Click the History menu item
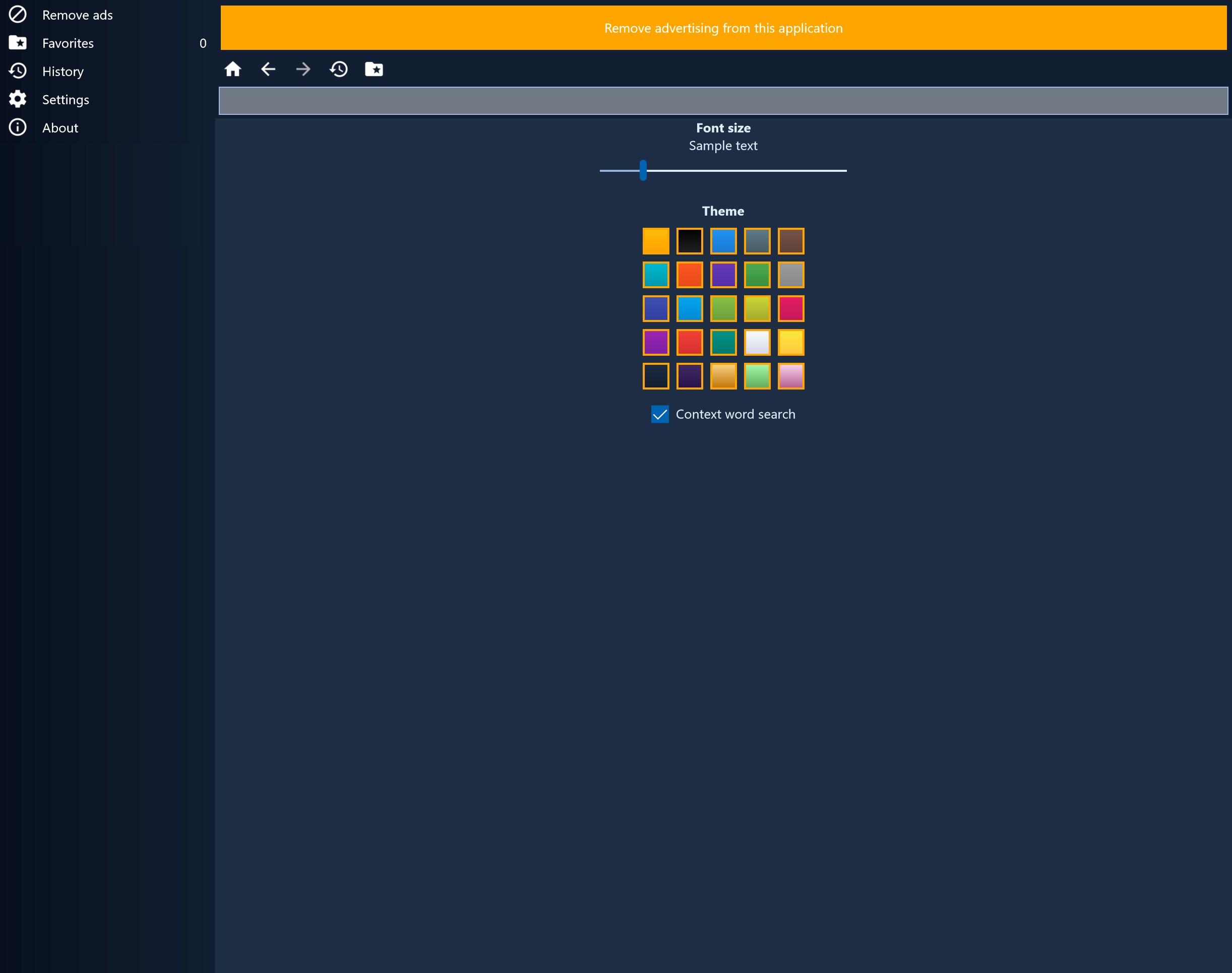Screen dimensions: 1232x973 (x=62, y=71)
